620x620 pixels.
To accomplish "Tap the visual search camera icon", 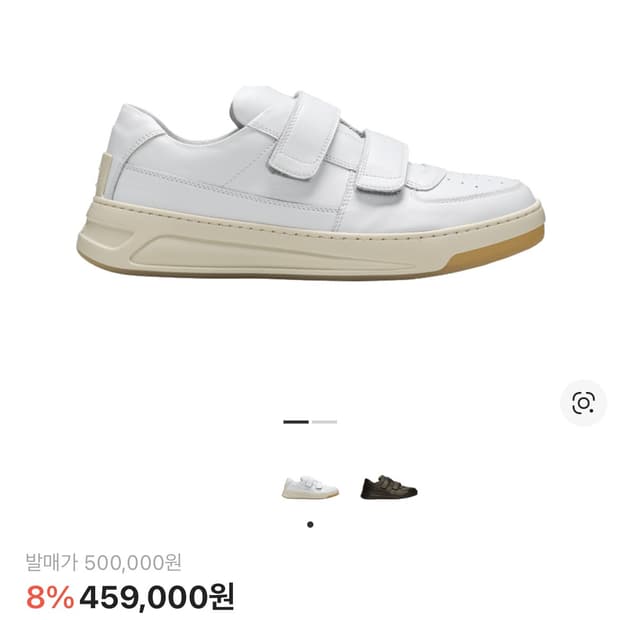I will tap(583, 403).
